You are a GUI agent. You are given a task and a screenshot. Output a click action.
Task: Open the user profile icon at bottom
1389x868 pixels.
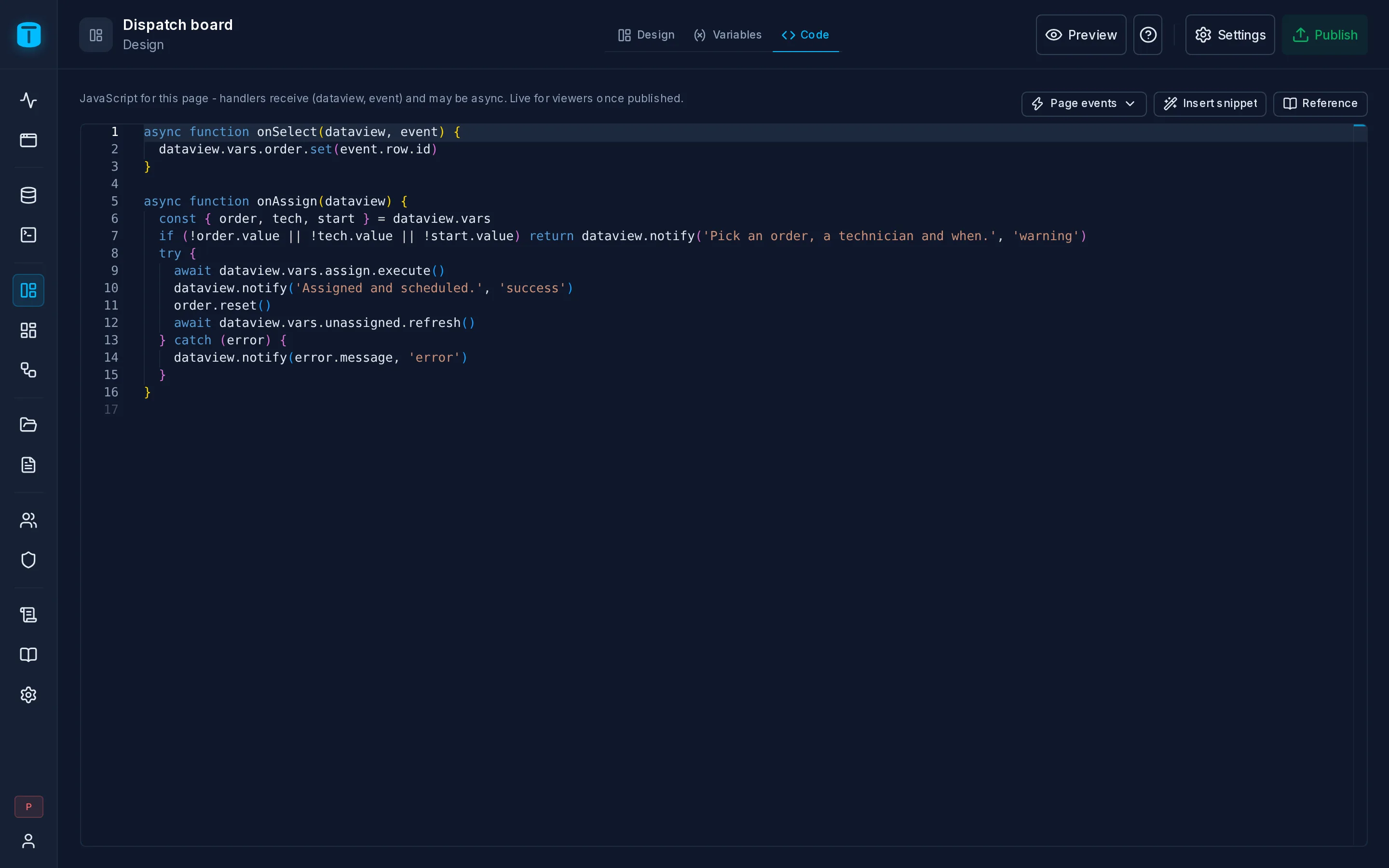tap(29, 841)
